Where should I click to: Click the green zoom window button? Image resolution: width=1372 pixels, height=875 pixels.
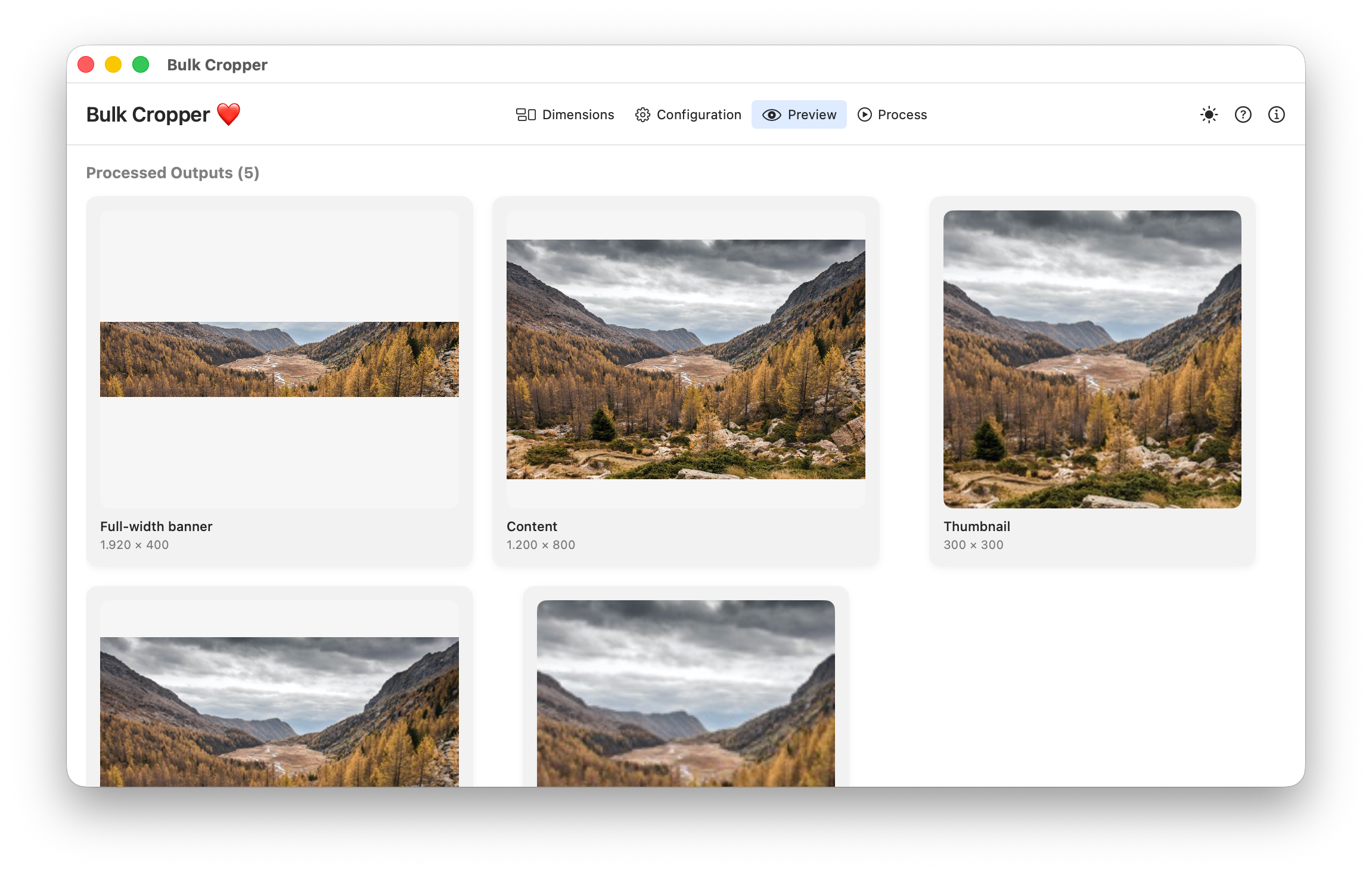141,64
